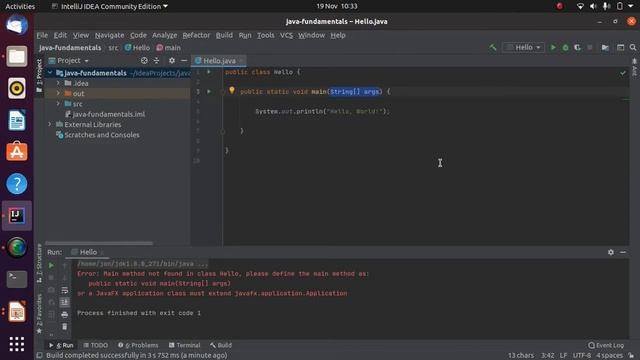
Task: Open Ubuntu Software from the dock
Action: (17, 151)
